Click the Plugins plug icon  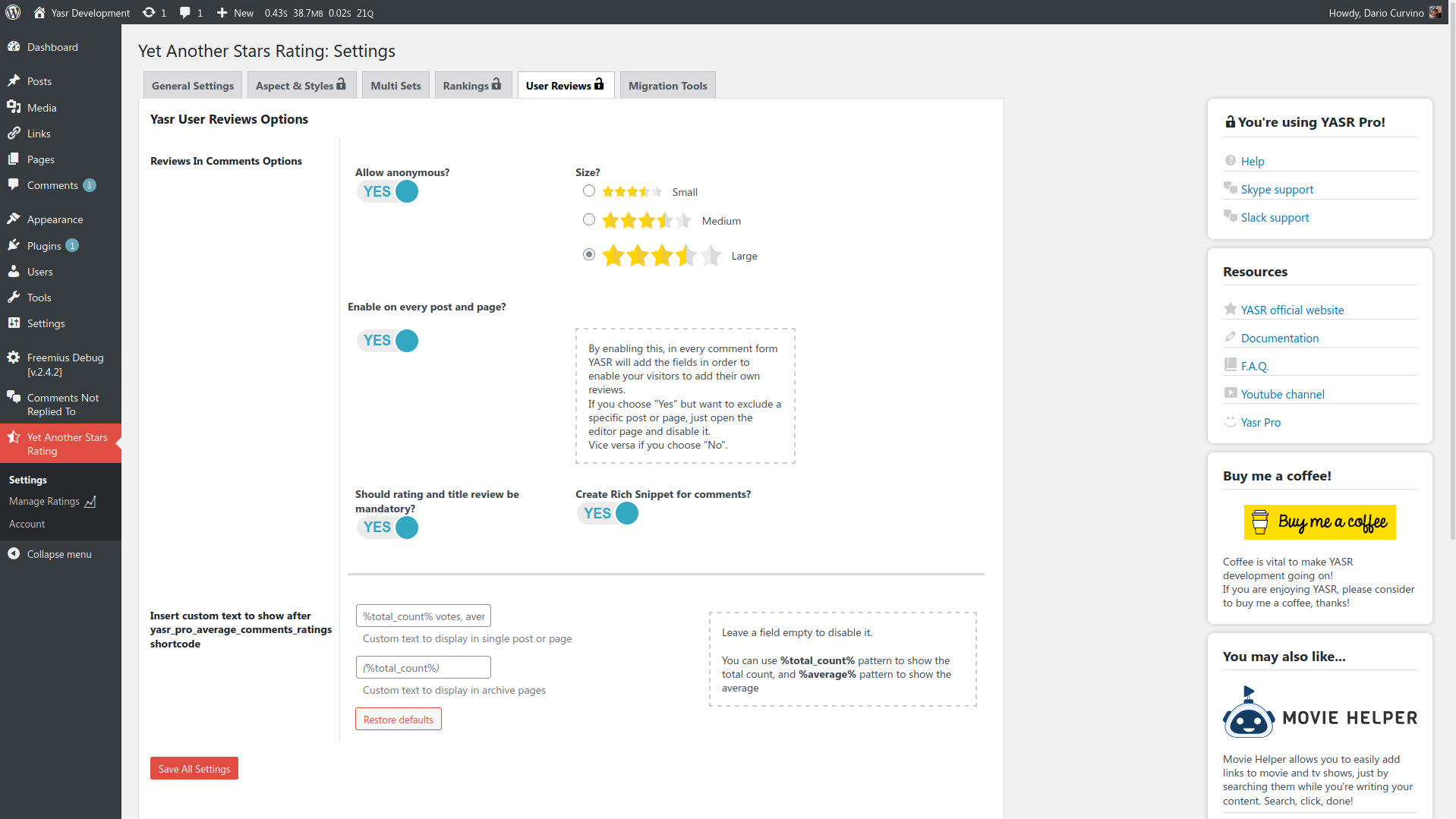(x=14, y=245)
